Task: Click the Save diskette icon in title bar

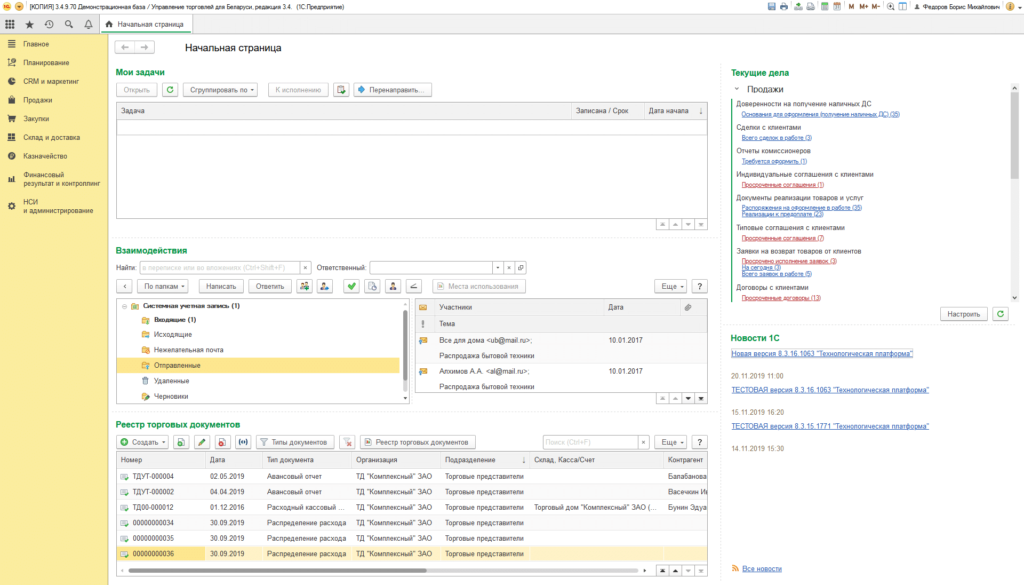Action: coord(771,7)
